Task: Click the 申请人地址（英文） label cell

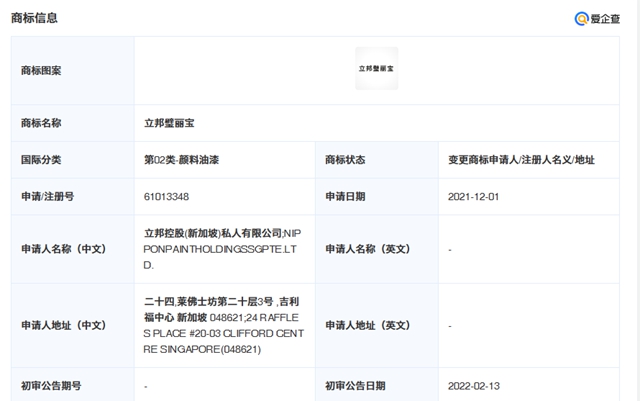Action: click(377, 325)
